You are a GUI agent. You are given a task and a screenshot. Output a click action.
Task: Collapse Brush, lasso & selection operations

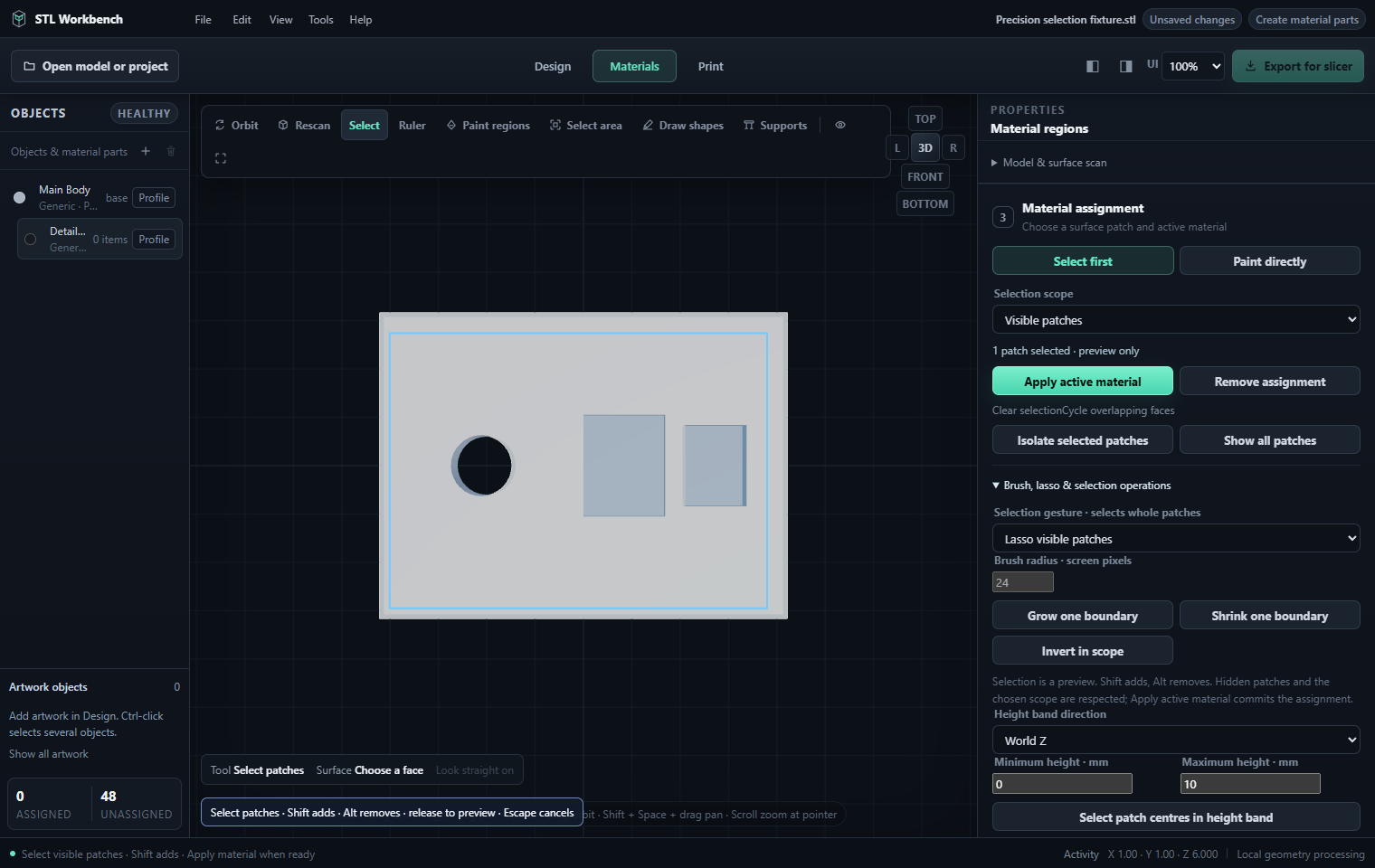[1082, 486]
